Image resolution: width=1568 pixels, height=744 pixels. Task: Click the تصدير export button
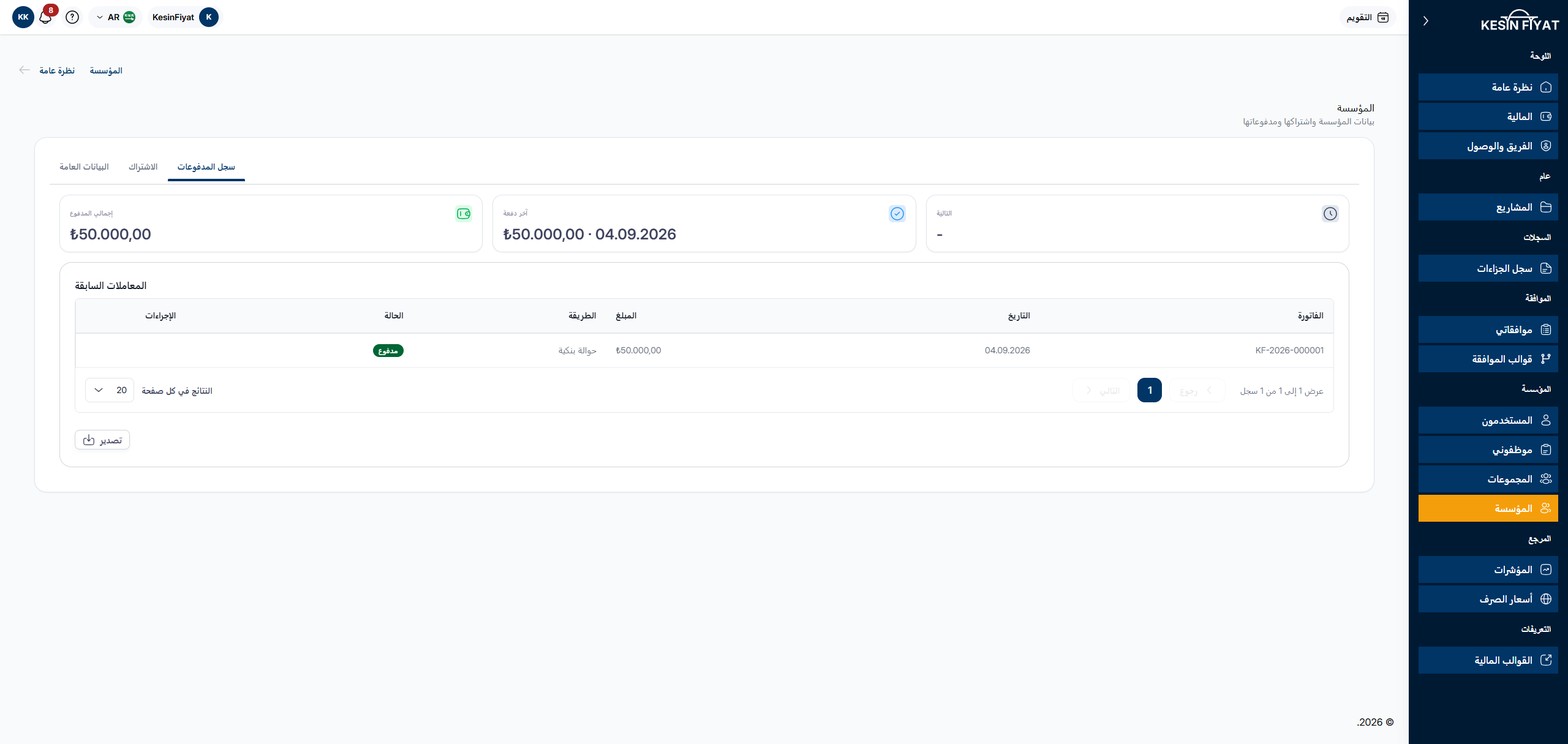[x=102, y=440]
